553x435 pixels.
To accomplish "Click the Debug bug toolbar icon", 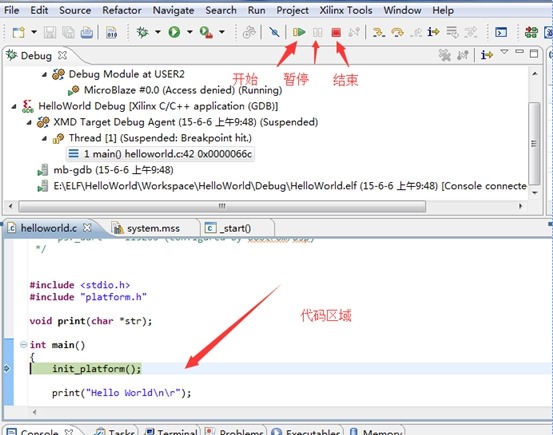I will pyautogui.click(x=143, y=32).
